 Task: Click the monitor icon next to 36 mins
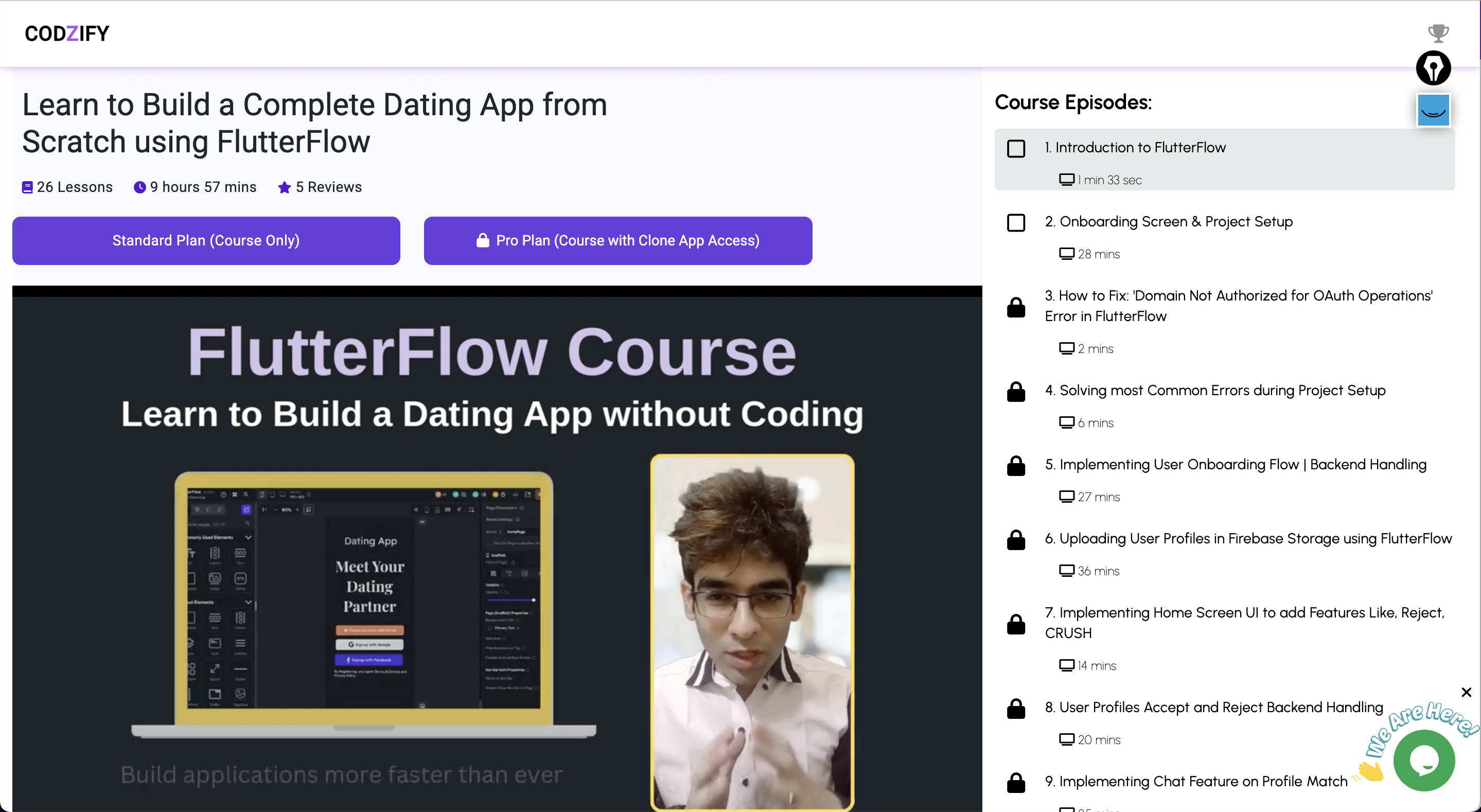click(1066, 571)
